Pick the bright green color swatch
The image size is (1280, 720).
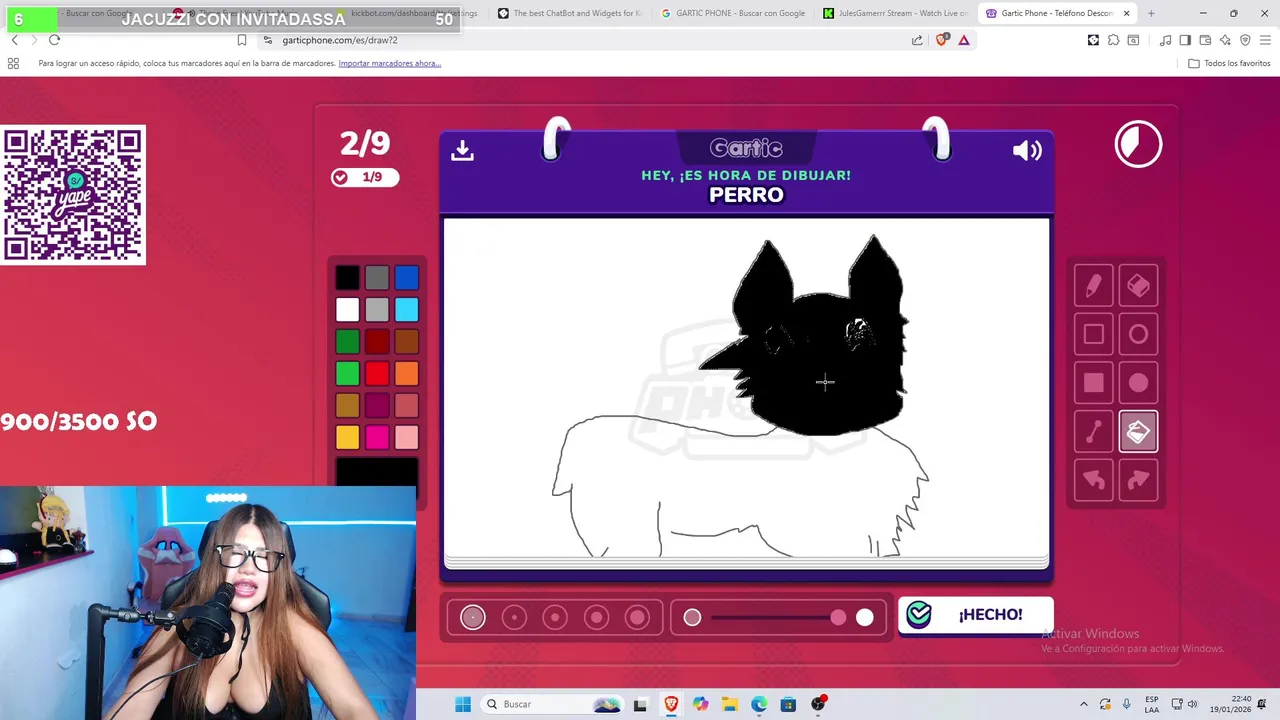[347, 373]
